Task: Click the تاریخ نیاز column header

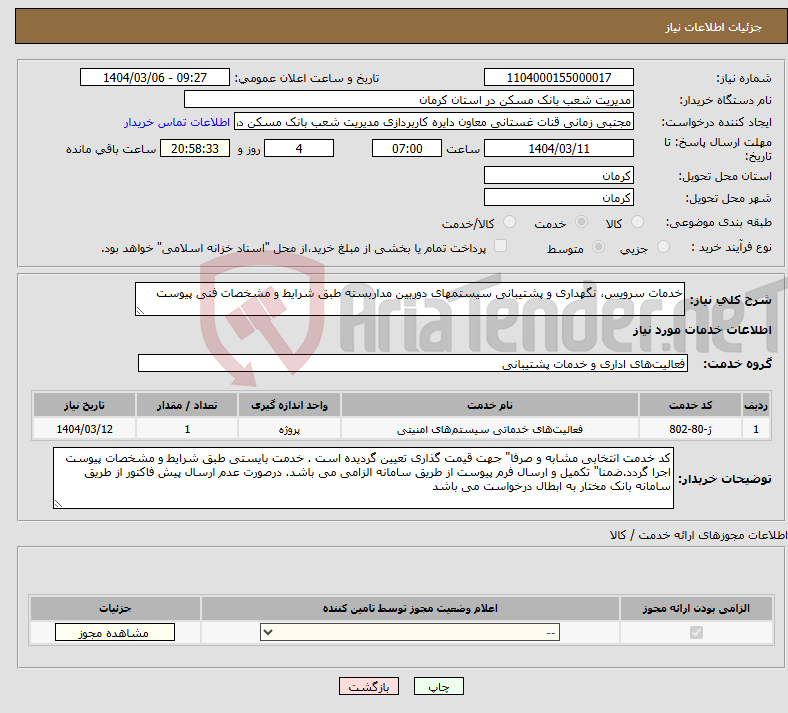Action: 84,405
